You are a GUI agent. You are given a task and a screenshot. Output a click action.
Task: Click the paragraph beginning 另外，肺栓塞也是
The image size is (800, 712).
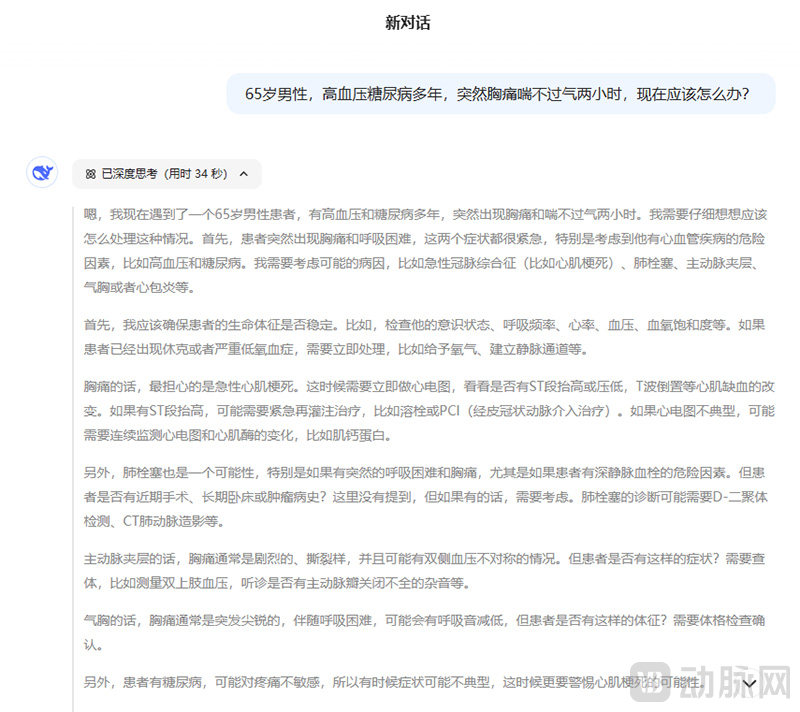(x=426, y=497)
